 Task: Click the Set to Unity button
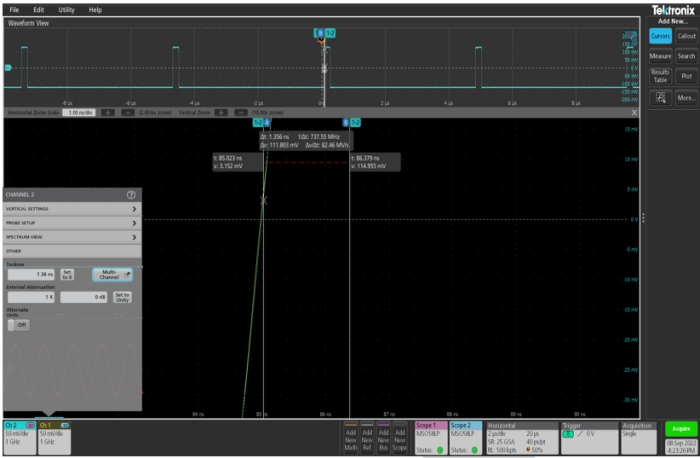pyautogui.click(x=121, y=296)
